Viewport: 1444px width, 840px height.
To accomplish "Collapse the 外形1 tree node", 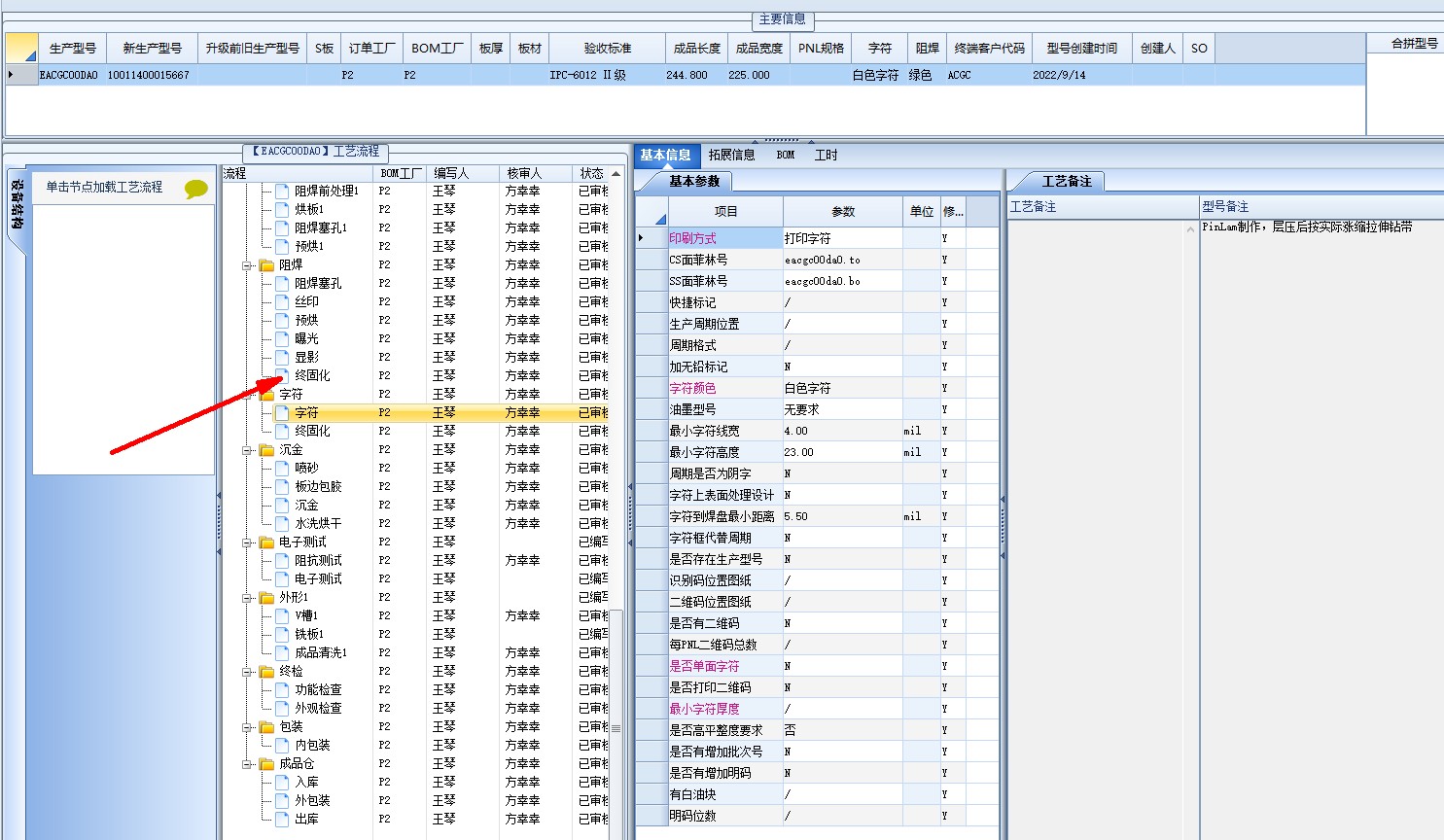I will [x=247, y=598].
